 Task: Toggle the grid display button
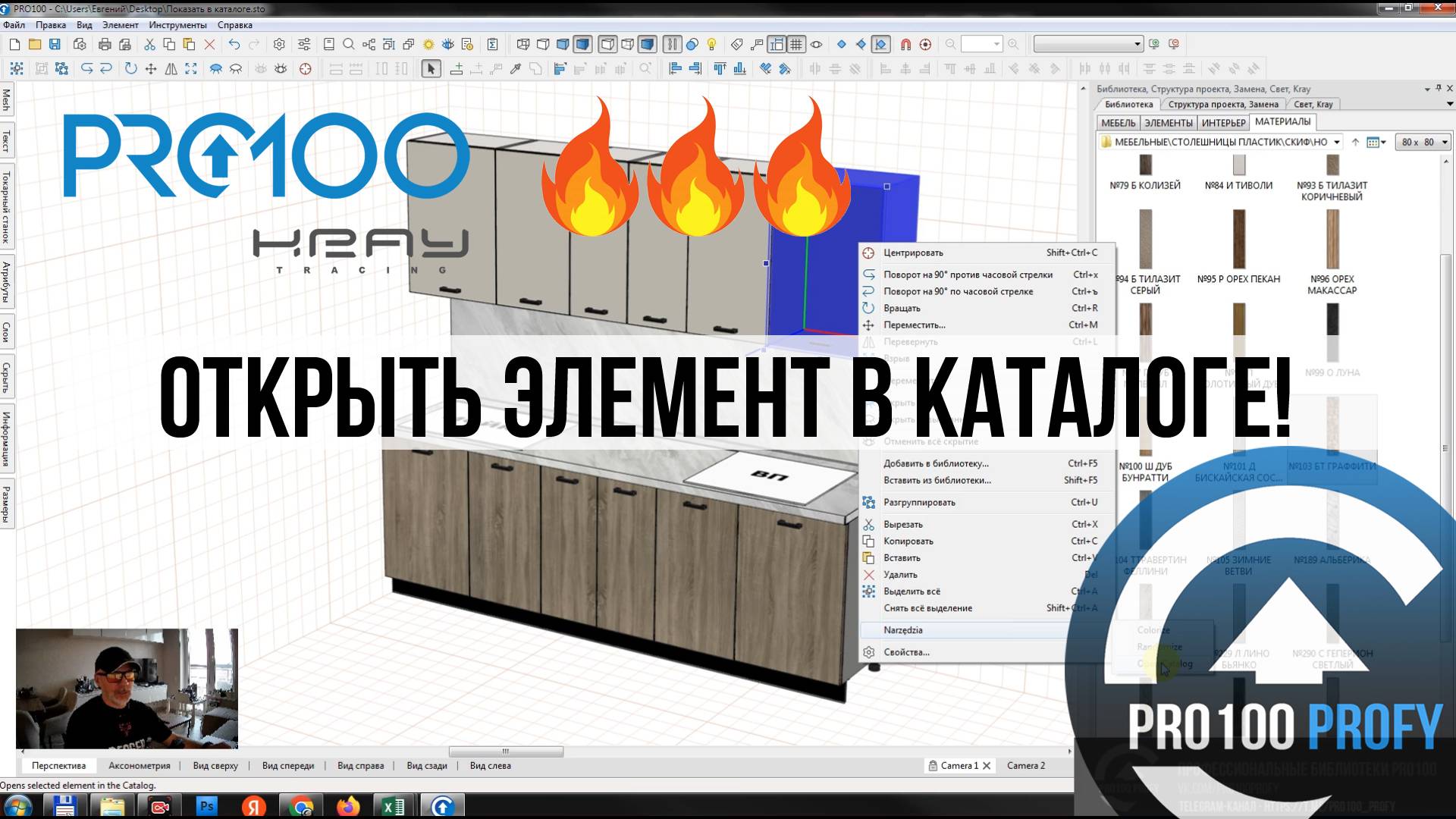tap(796, 45)
